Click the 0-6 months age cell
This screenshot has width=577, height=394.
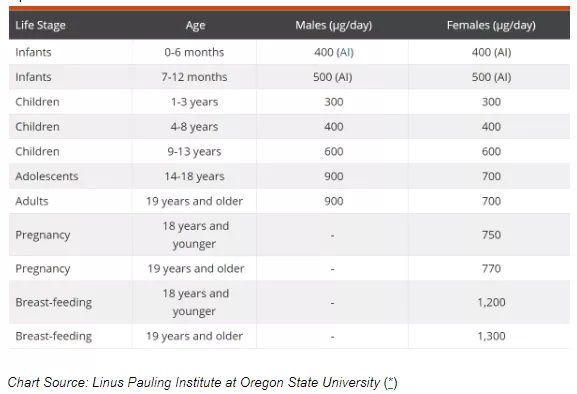pyautogui.click(x=194, y=52)
